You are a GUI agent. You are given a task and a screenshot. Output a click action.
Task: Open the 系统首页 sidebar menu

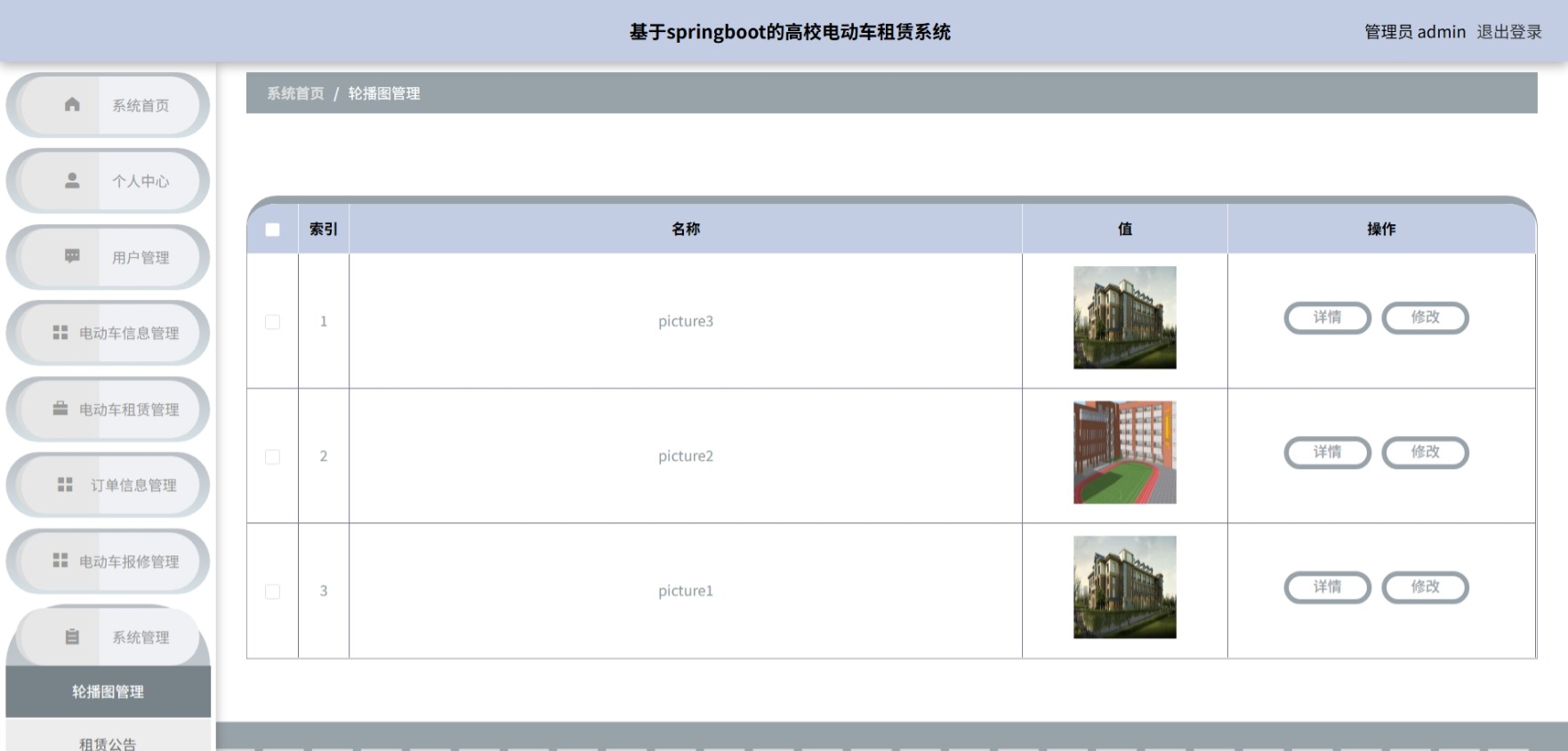[x=108, y=105]
